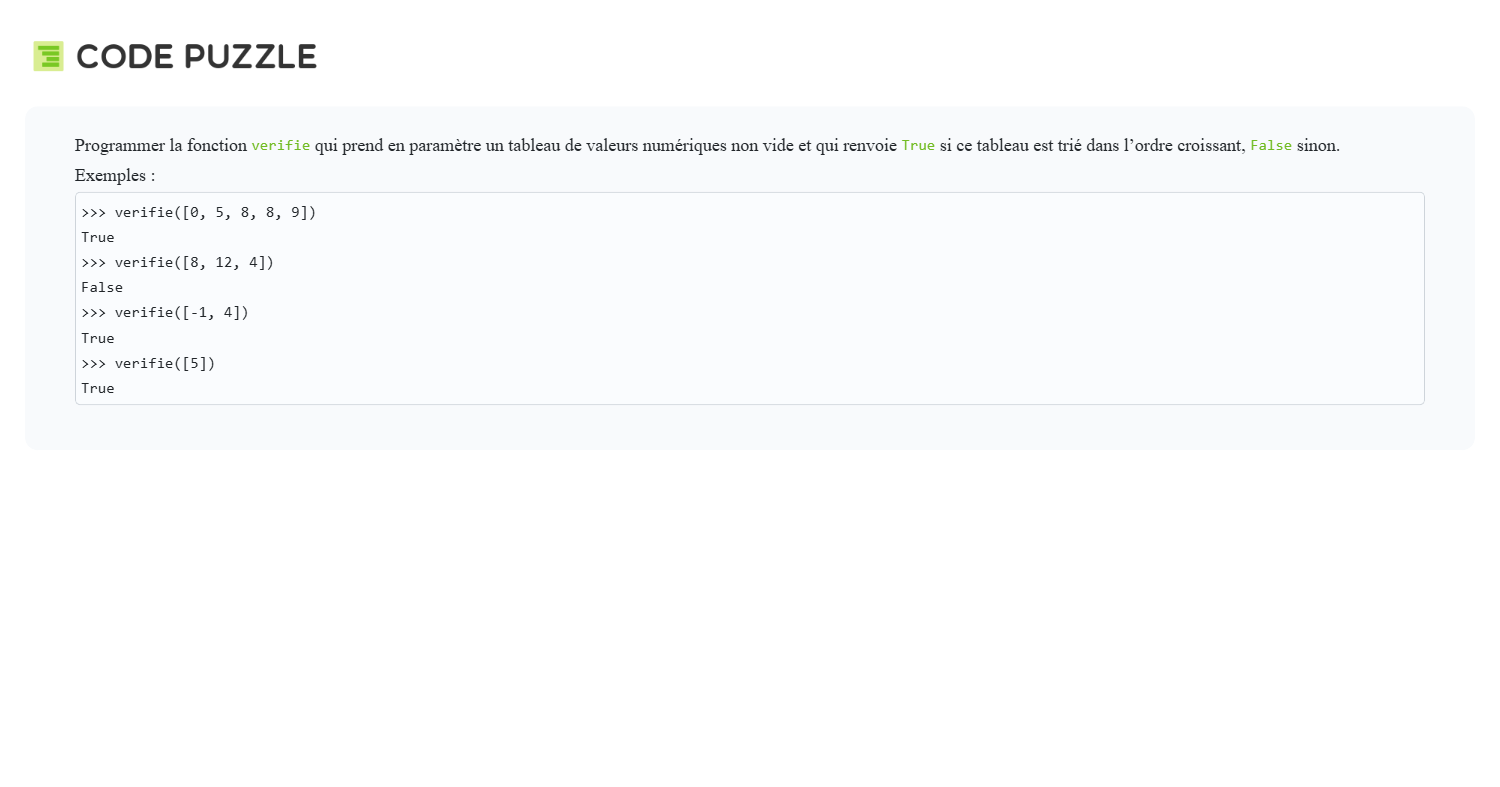Click the verifie([0, 5, 8, 8, 9]) line
Image resolution: width=1500 pixels, height=787 pixels.
pos(215,213)
